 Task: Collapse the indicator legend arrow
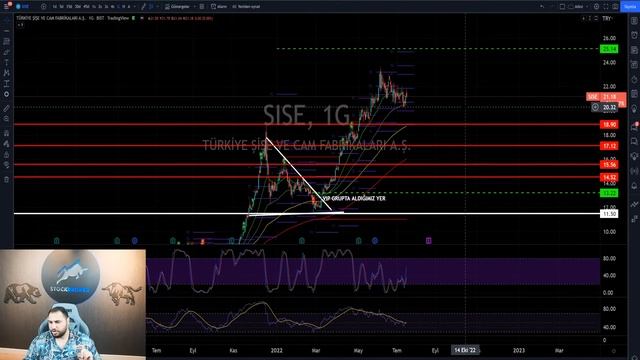[x=20, y=25]
